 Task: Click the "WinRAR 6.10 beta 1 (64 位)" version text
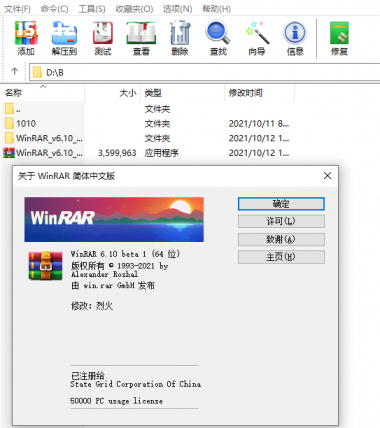click(125, 254)
